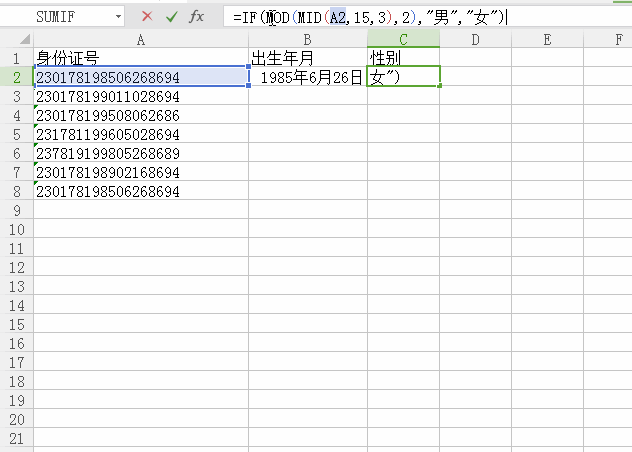Select column F header

tap(608, 40)
